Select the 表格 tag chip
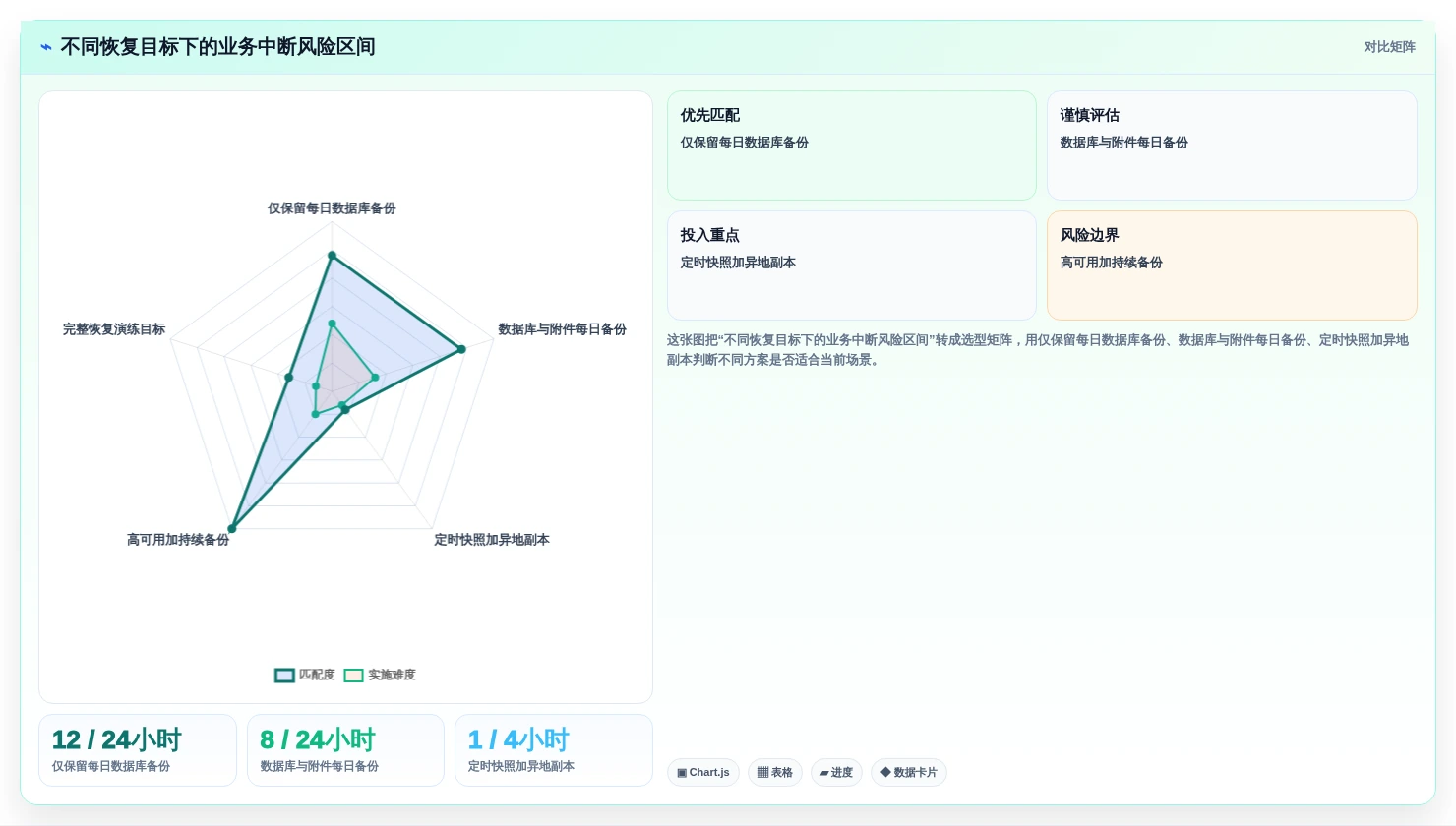 (775, 772)
